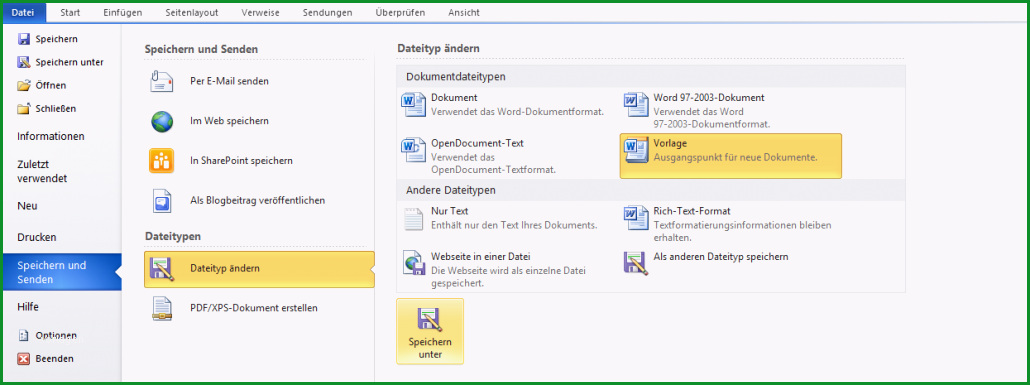This screenshot has height=385, width=1030.
Task: Click the 'Andere Dateitypen' section header
Action: tap(451, 191)
